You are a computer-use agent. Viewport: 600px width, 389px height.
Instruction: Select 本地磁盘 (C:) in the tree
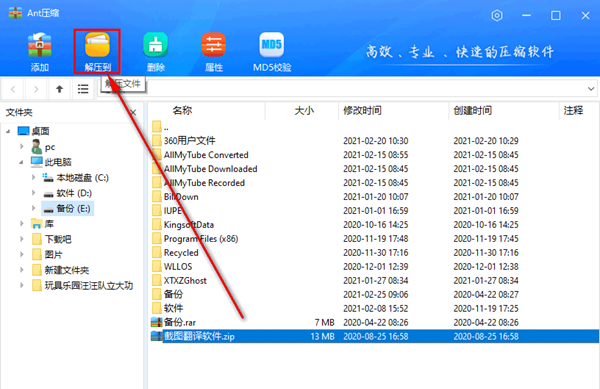pos(75,177)
